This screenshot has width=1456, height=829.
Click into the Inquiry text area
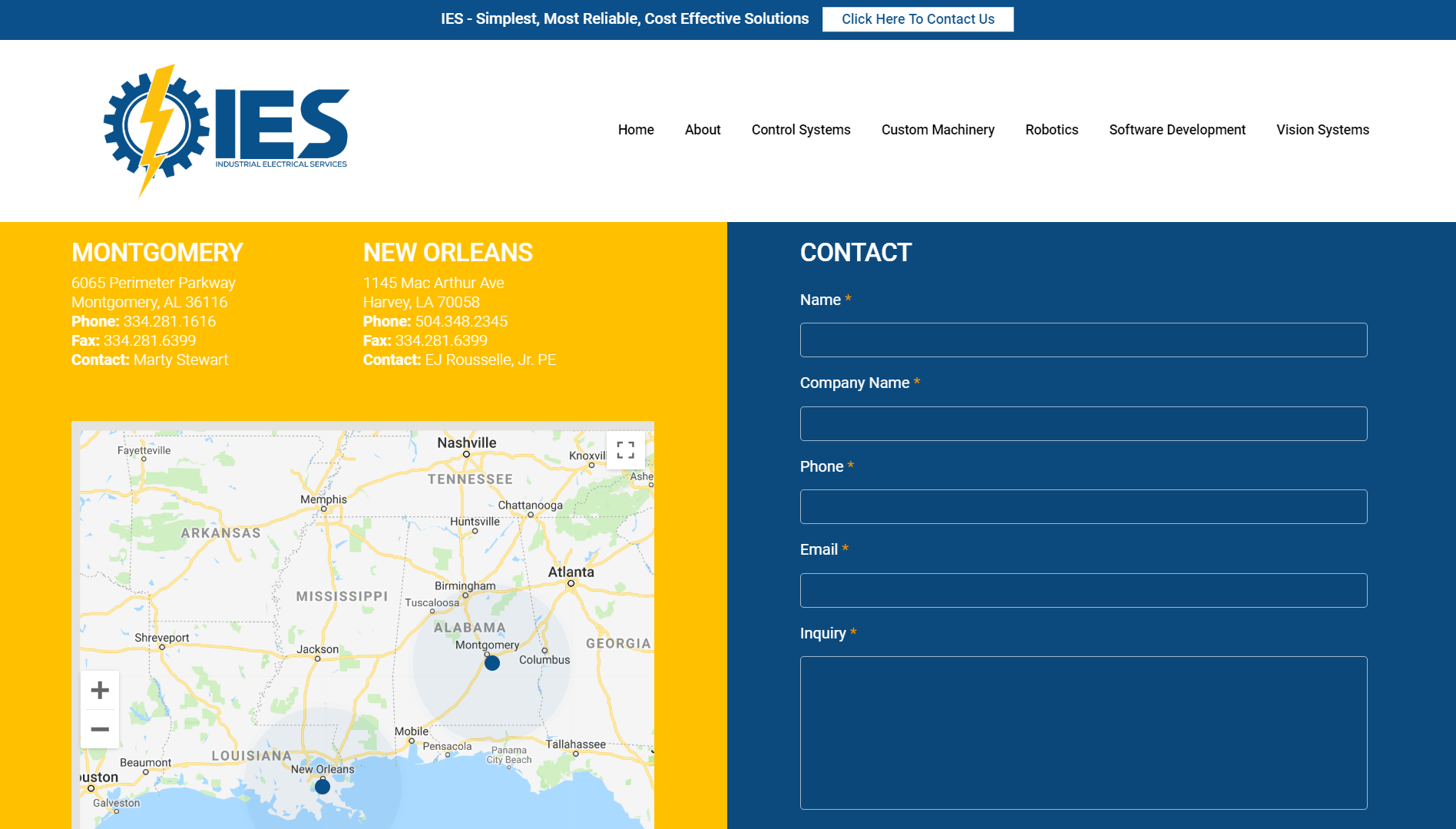pyautogui.click(x=1084, y=733)
